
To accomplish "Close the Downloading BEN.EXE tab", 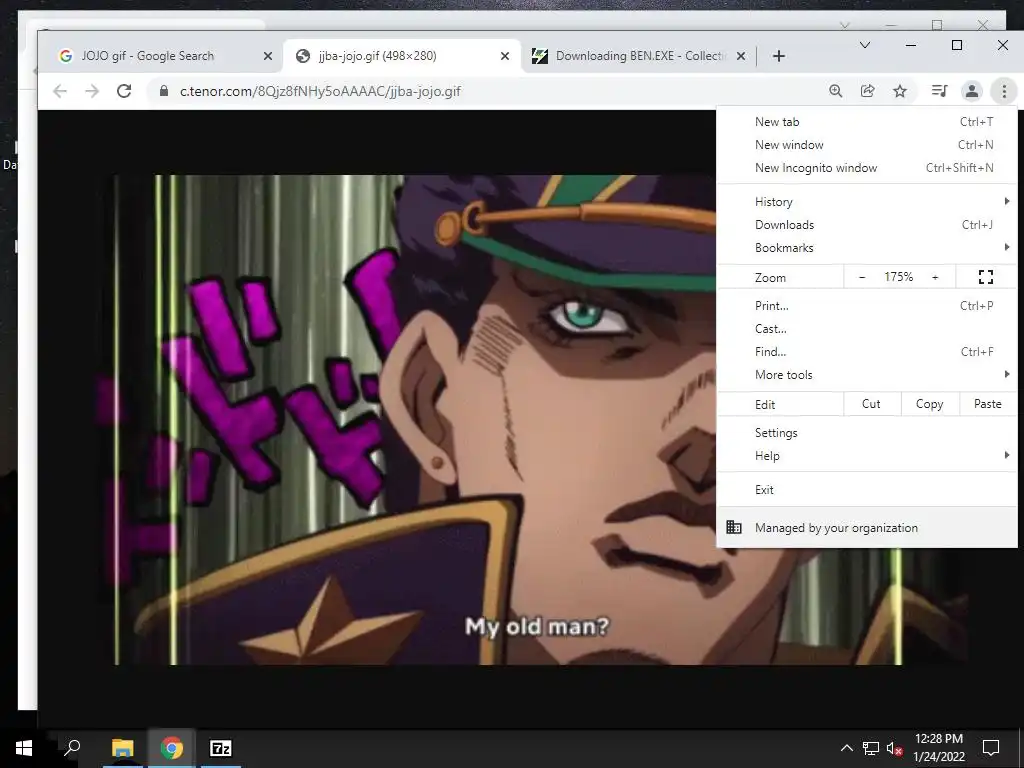I will tap(741, 56).
